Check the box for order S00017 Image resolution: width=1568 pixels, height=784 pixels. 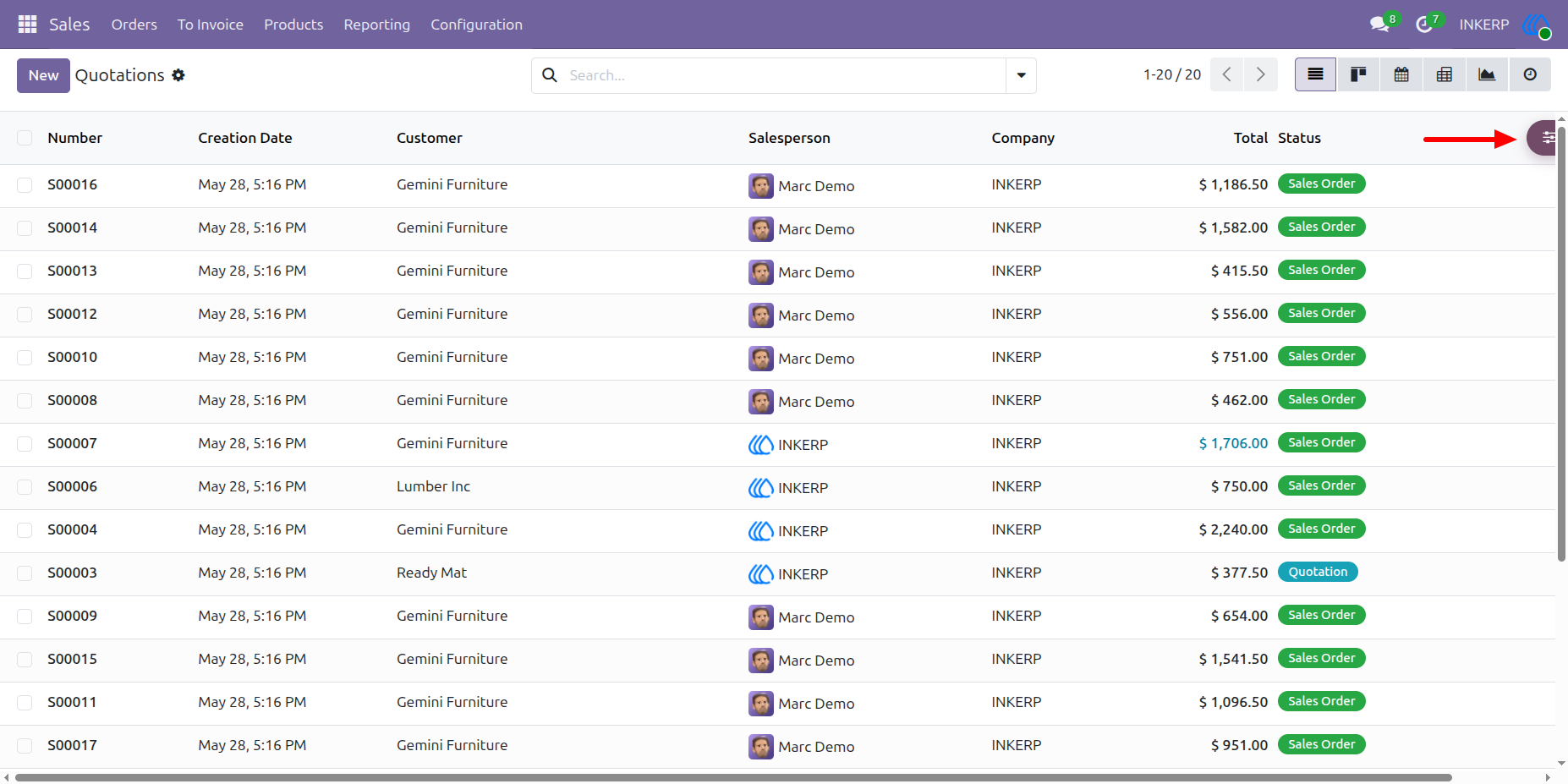point(25,746)
